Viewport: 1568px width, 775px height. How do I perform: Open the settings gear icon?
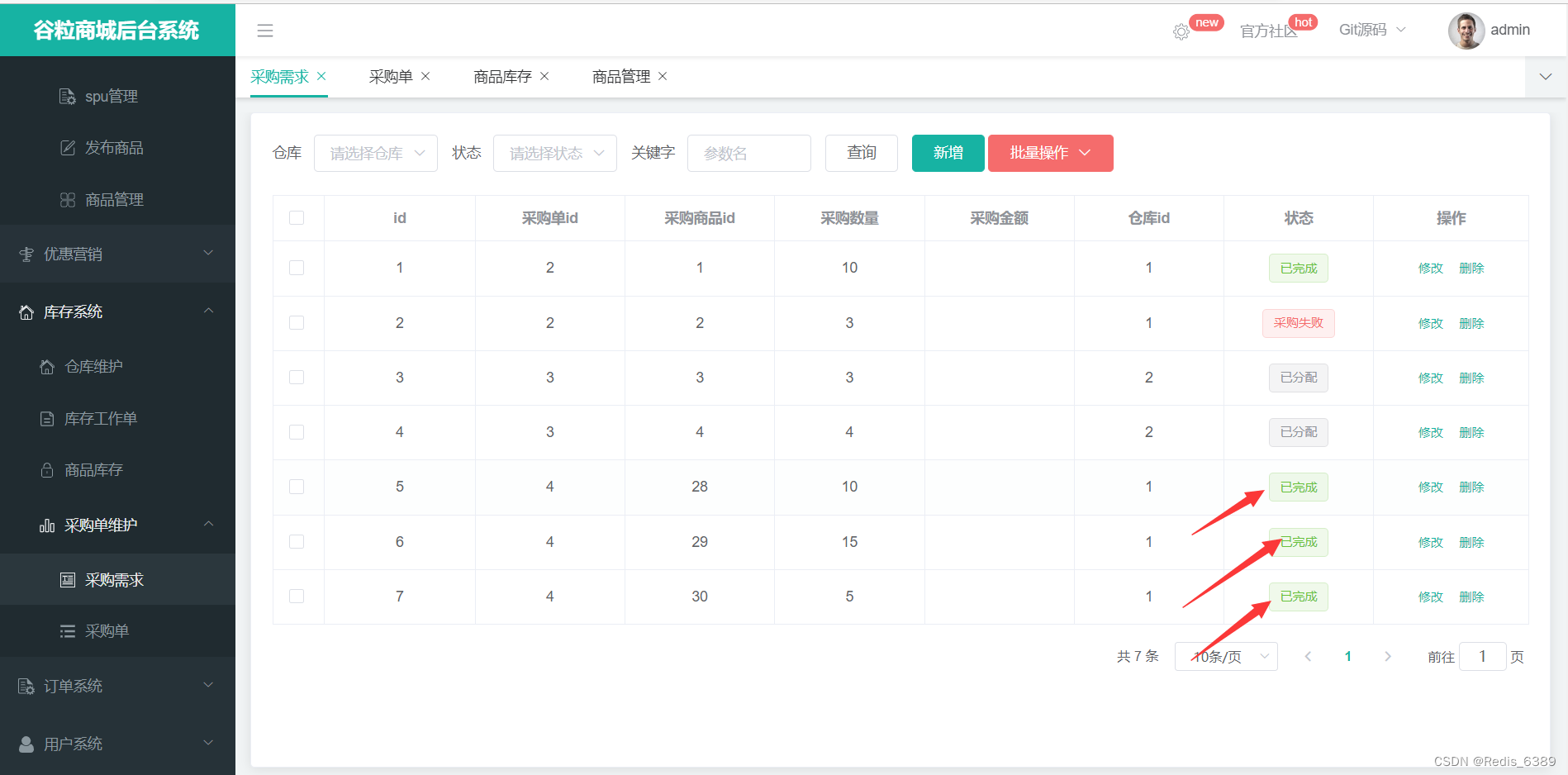coord(1181,31)
